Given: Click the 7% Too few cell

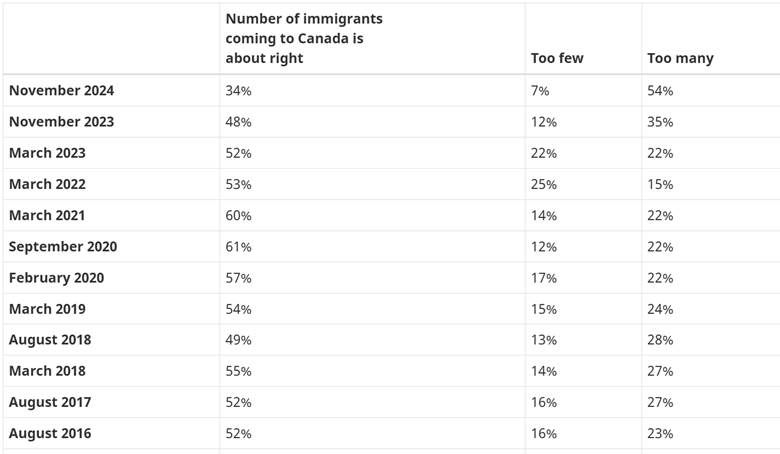Looking at the screenshot, I should pos(540,91).
